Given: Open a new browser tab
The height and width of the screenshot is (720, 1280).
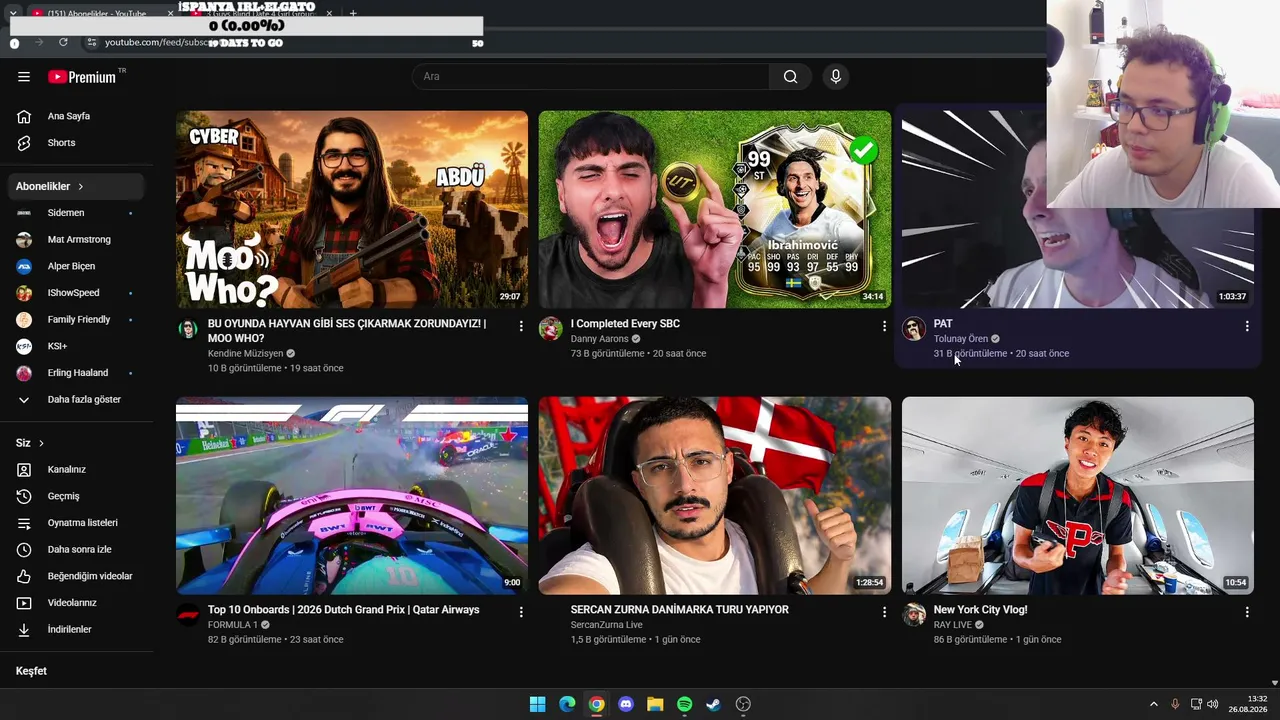Looking at the screenshot, I should pyautogui.click(x=353, y=13).
